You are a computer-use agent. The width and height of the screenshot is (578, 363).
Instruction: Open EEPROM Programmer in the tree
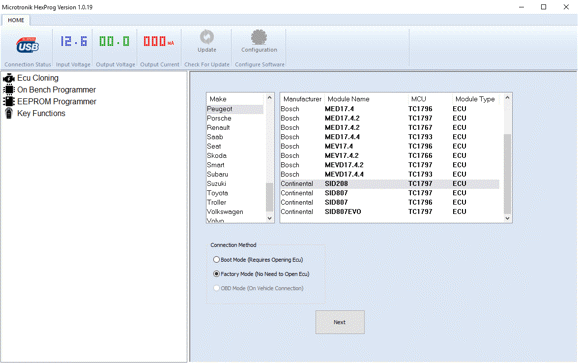tap(56, 102)
